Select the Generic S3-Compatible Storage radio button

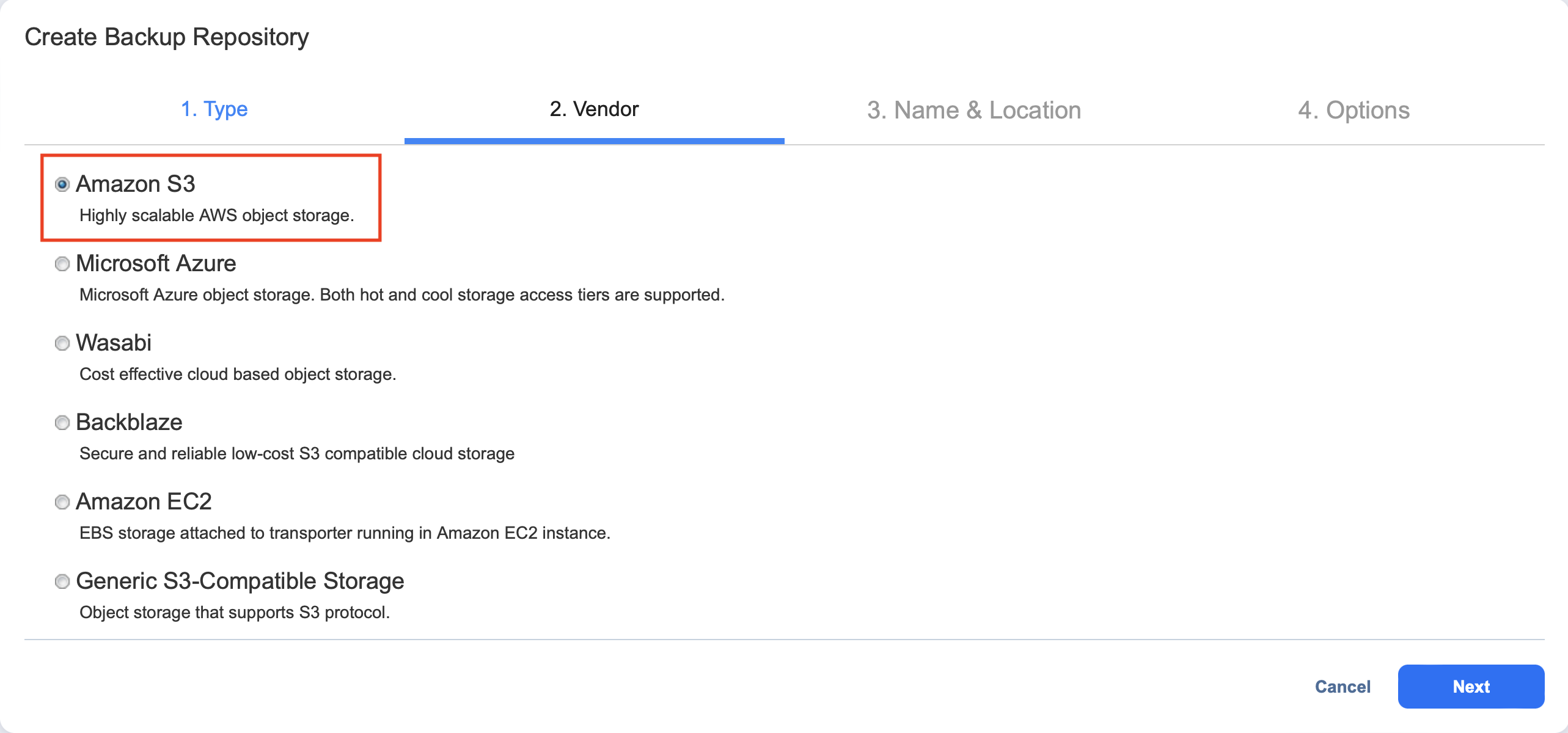(x=62, y=582)
